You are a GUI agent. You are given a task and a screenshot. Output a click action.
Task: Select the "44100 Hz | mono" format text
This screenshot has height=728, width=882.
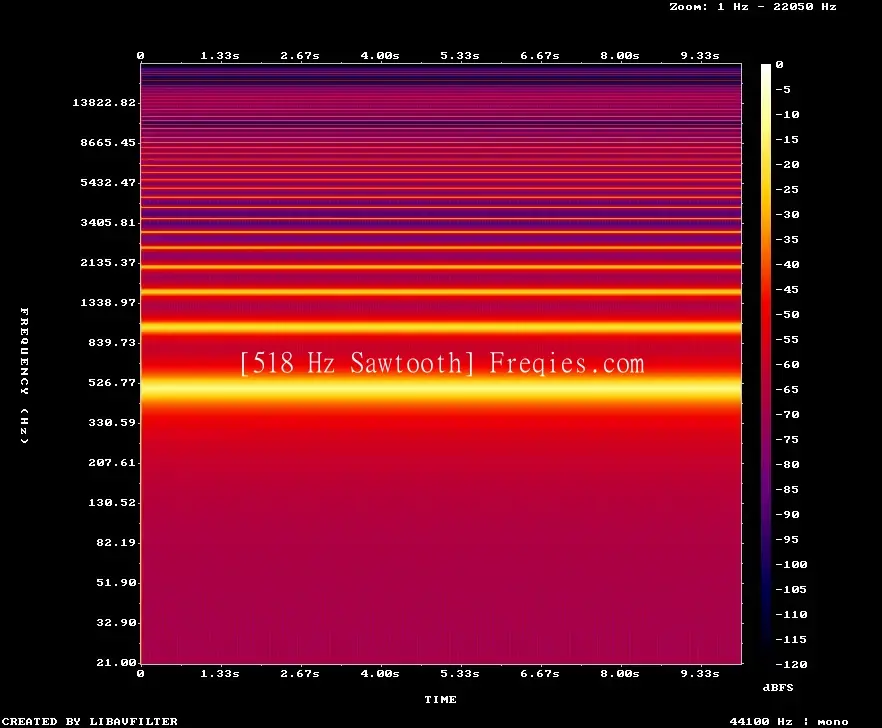[x=789, y=722]
